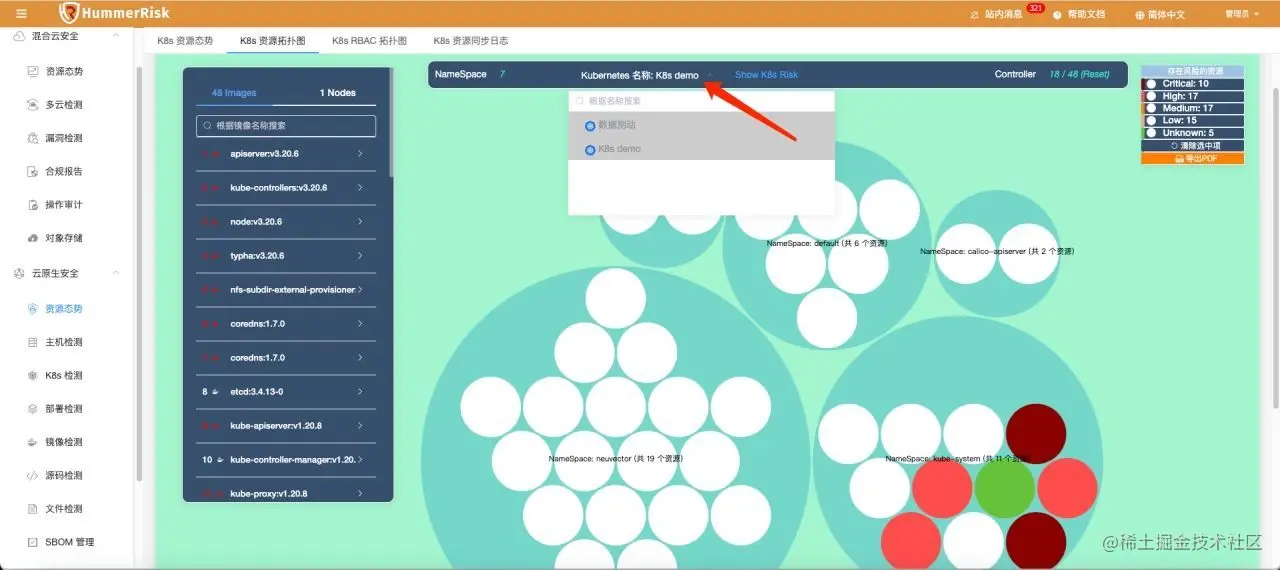The width and height of the screenshot is (1280, 570).
Task: Expand the kube-controllers:v3.20.6 image row
Action: (x=285, y=188)
